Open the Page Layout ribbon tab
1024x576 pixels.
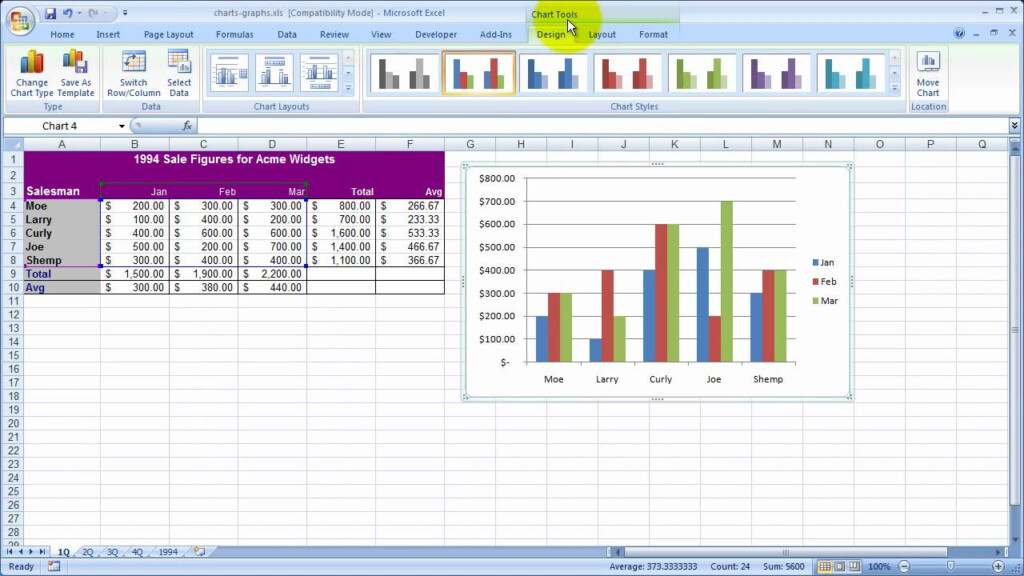pos(168,35)
